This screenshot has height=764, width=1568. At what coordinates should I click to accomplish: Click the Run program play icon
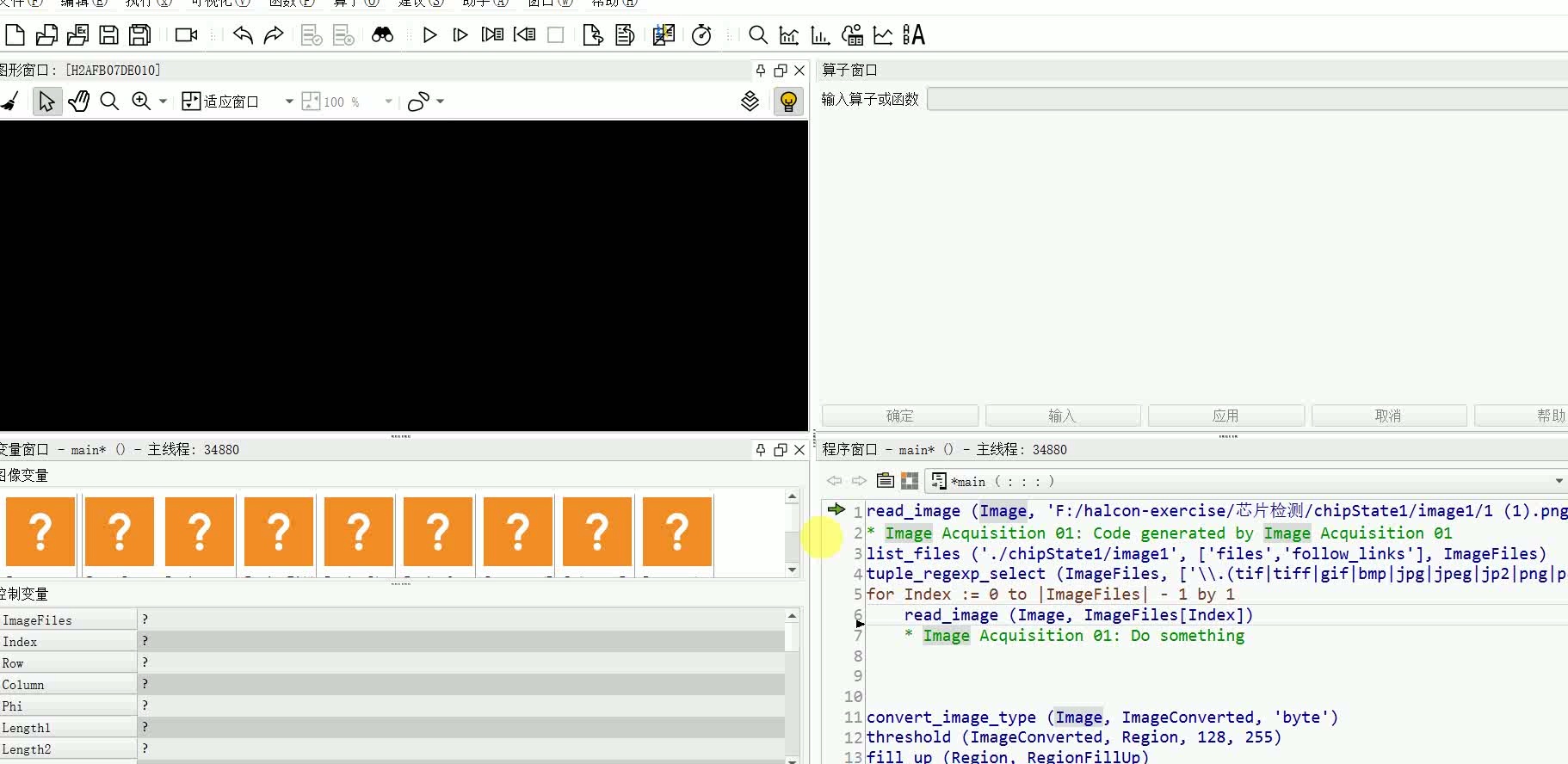pos(430,35)
